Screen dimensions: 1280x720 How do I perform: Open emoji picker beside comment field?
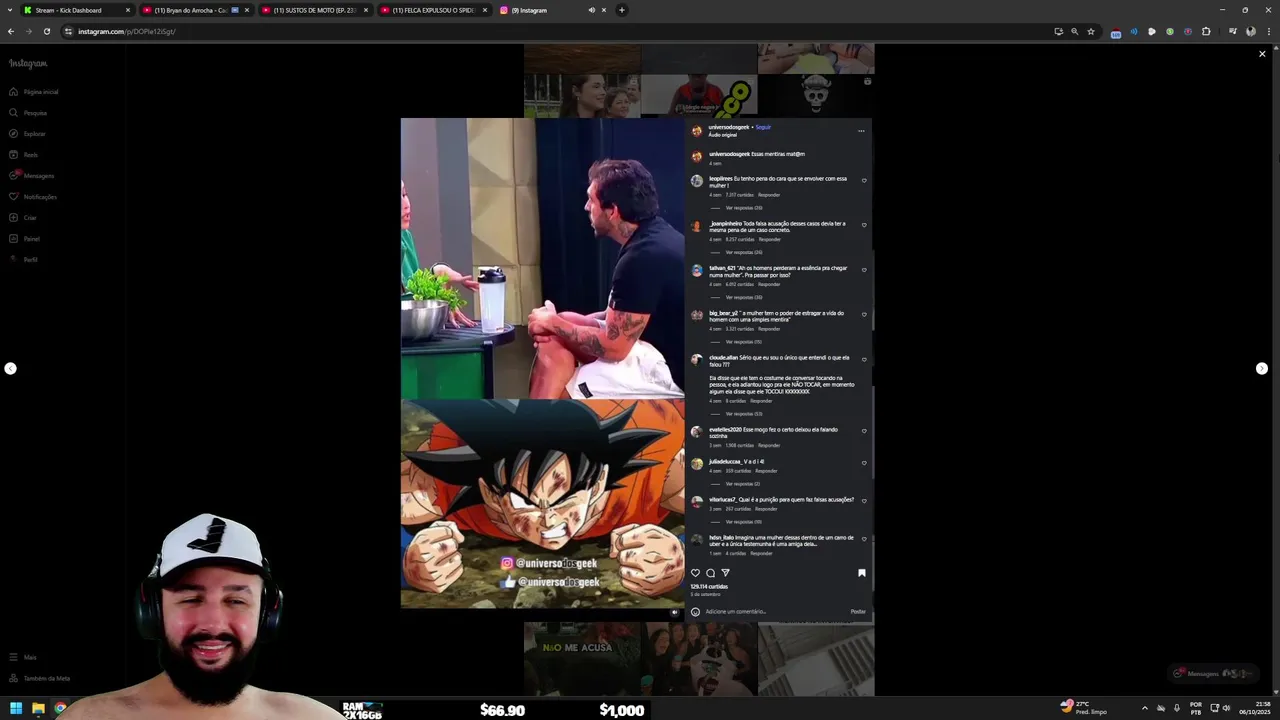tap(696, 611)
